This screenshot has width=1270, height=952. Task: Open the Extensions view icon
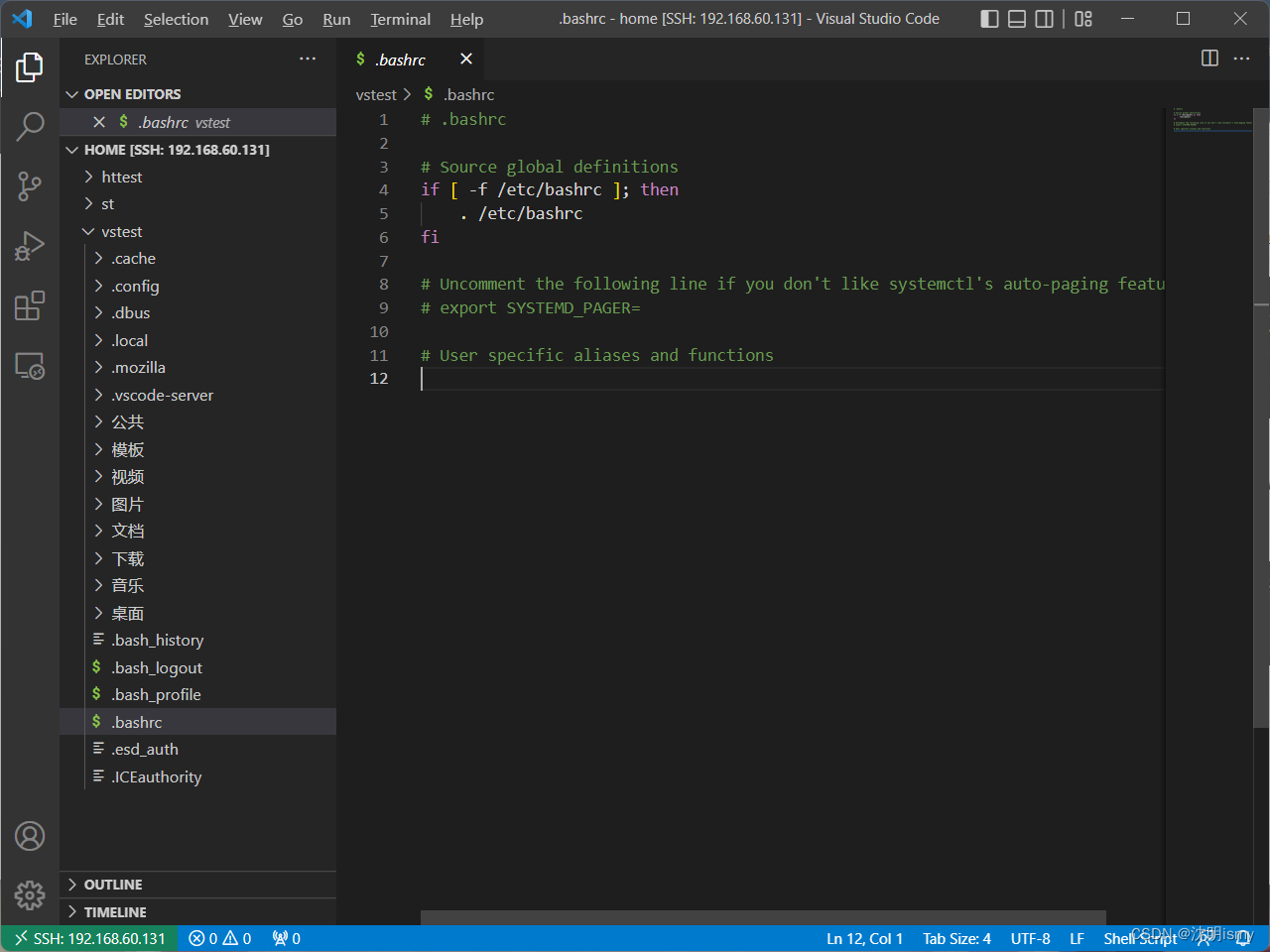pyautogui.click(x=30, y=305)
